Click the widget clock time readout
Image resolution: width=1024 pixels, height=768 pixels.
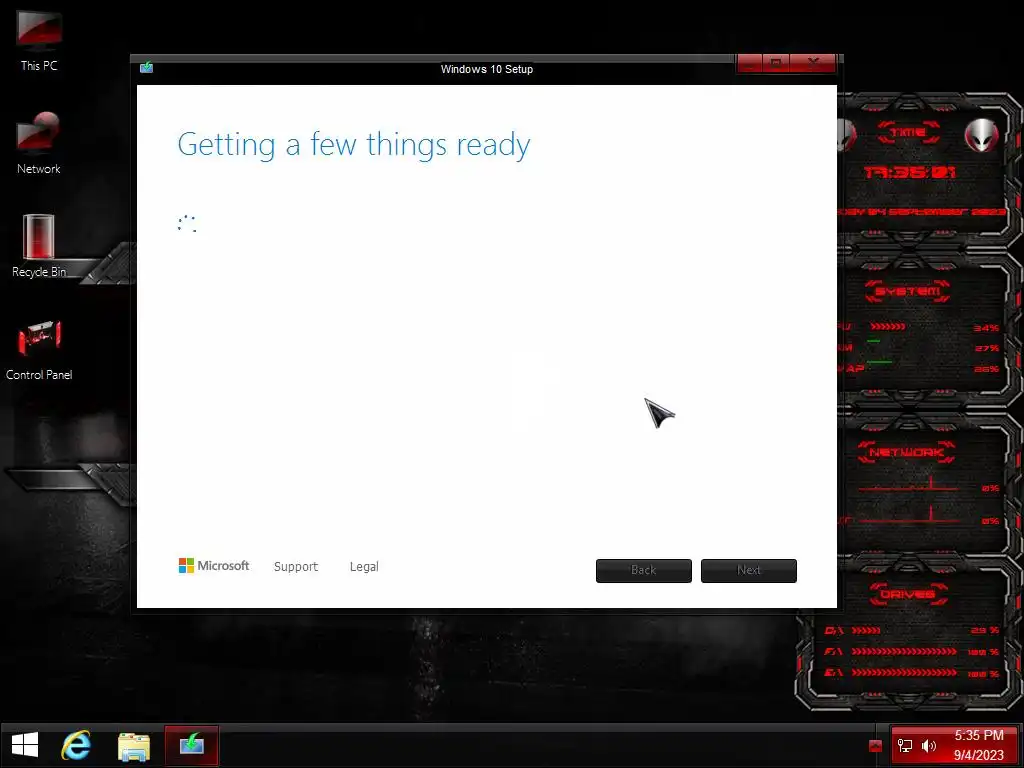coord(910,172)
